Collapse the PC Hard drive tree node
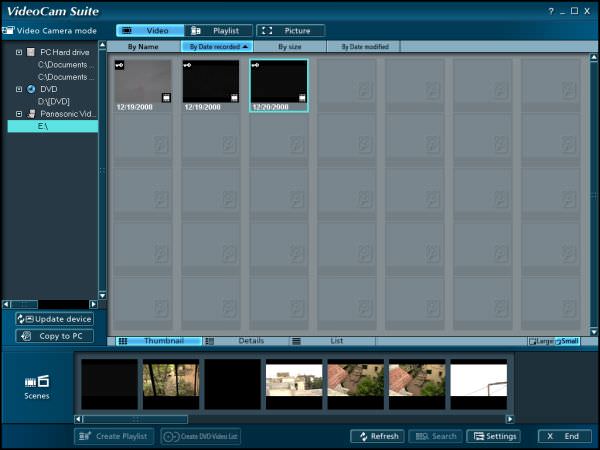Image resolution: width=600 pixels, height=450 pixels. (x=19, y=52)
